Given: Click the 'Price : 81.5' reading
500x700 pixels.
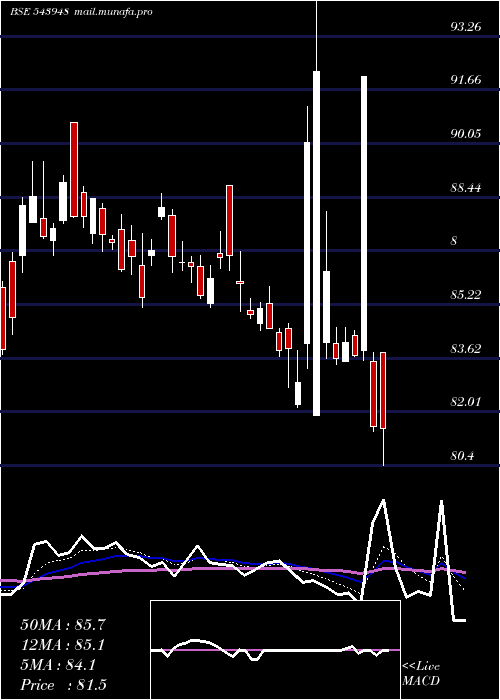Looking at the screenshot, I should point(63,685).
